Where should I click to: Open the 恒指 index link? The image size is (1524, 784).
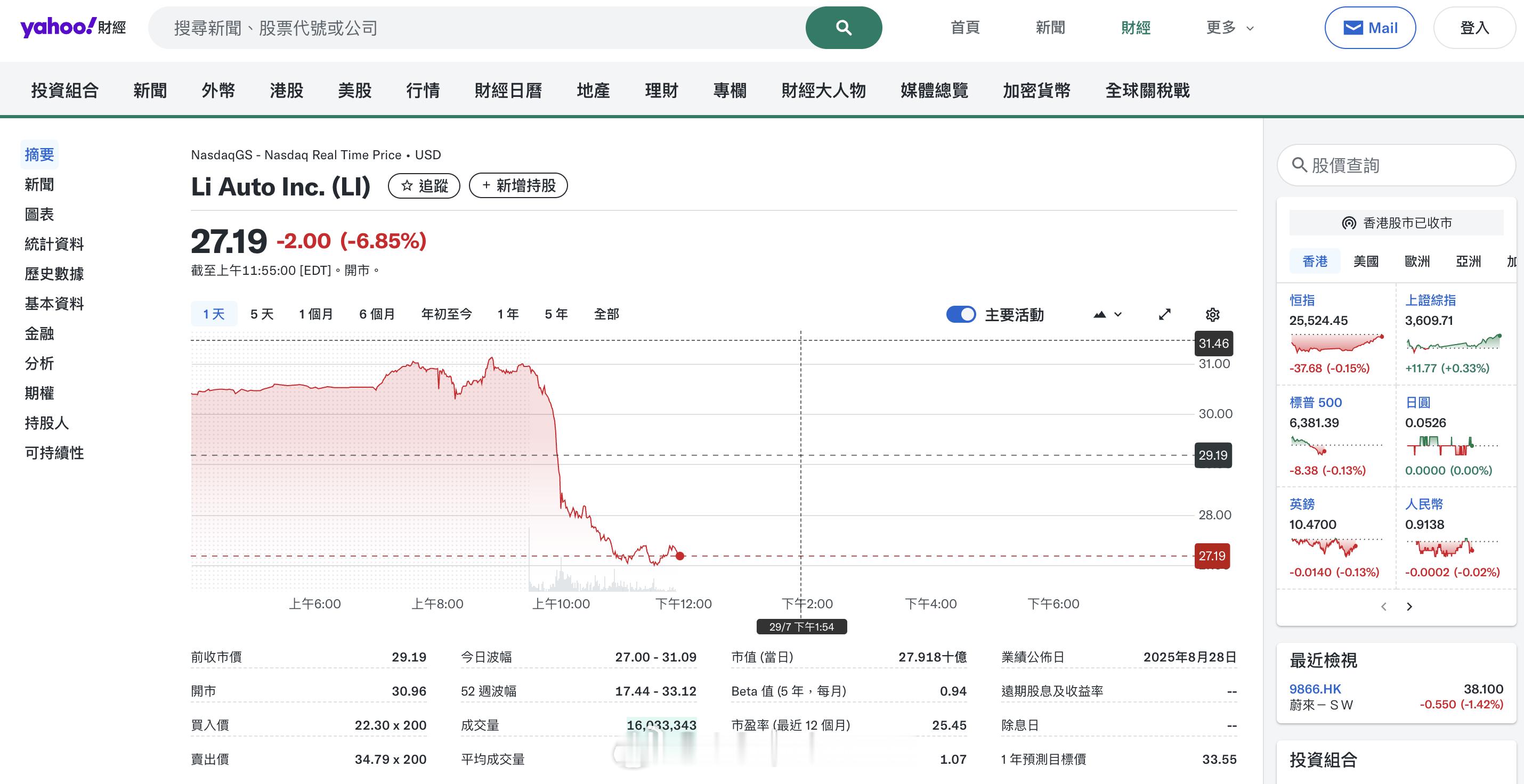(x=1302, y=300)
